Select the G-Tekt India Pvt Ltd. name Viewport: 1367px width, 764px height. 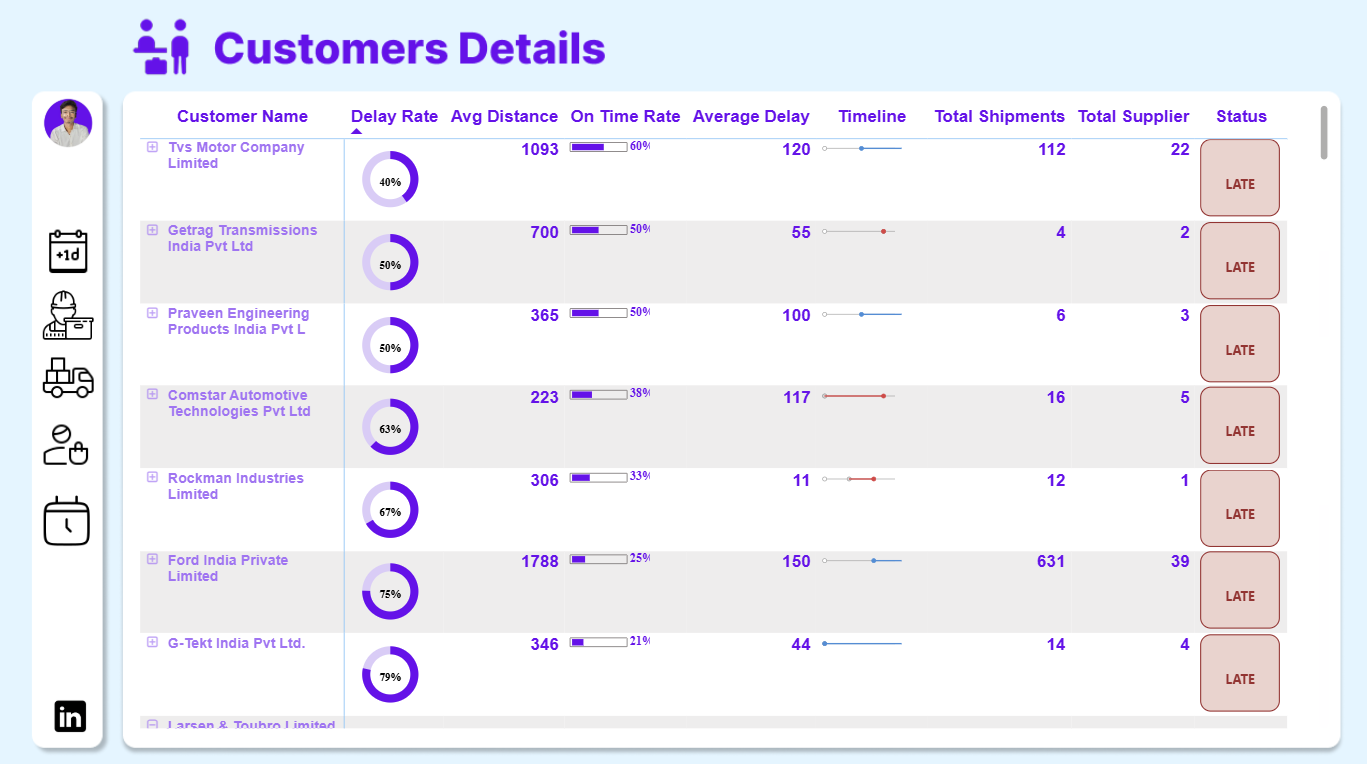click(x=236, y=643)
